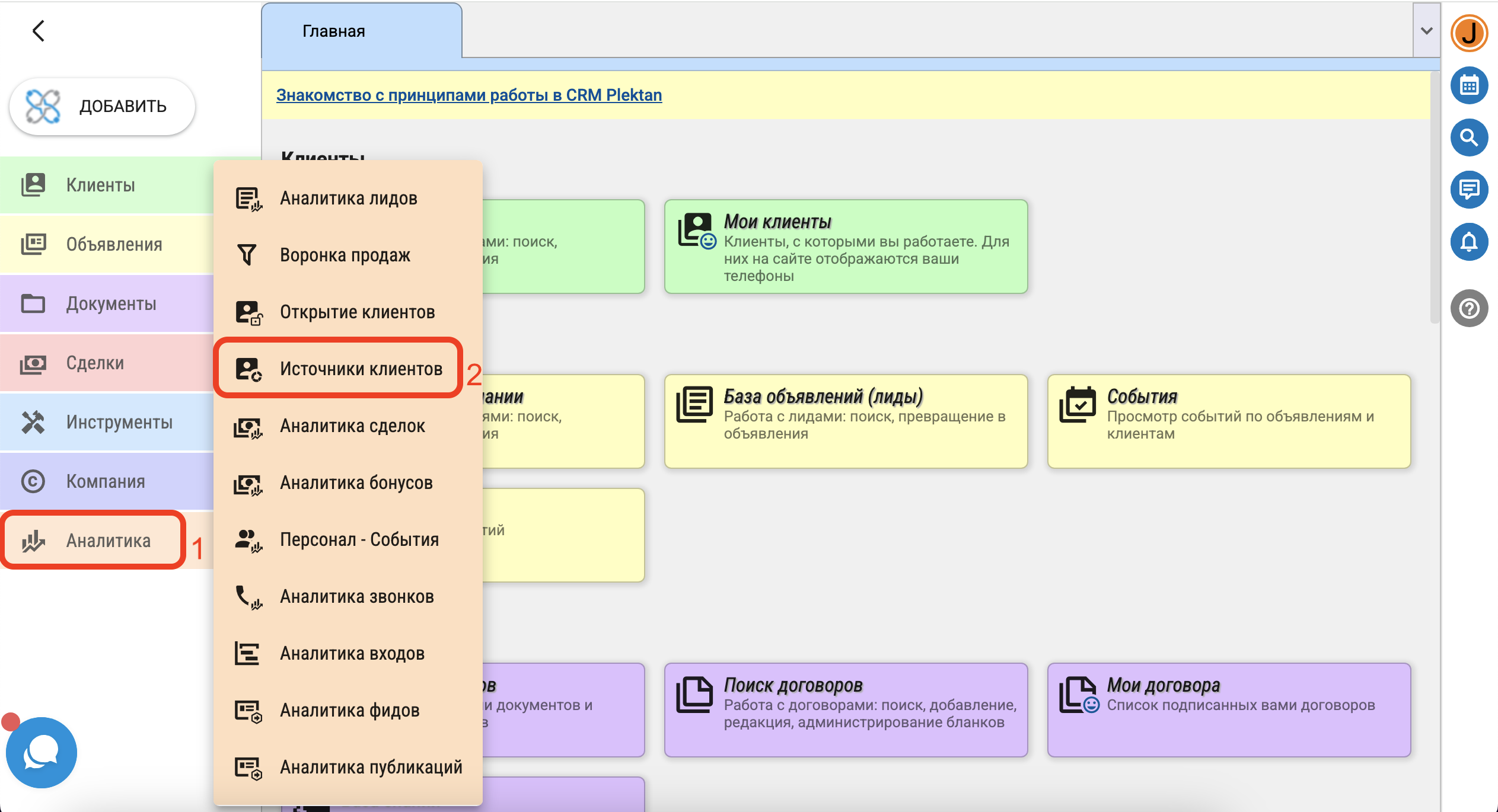Open the Мои клиенты card
This screenshot has height=812, width=1498.
pyautogui.click(x=845, y=247)
